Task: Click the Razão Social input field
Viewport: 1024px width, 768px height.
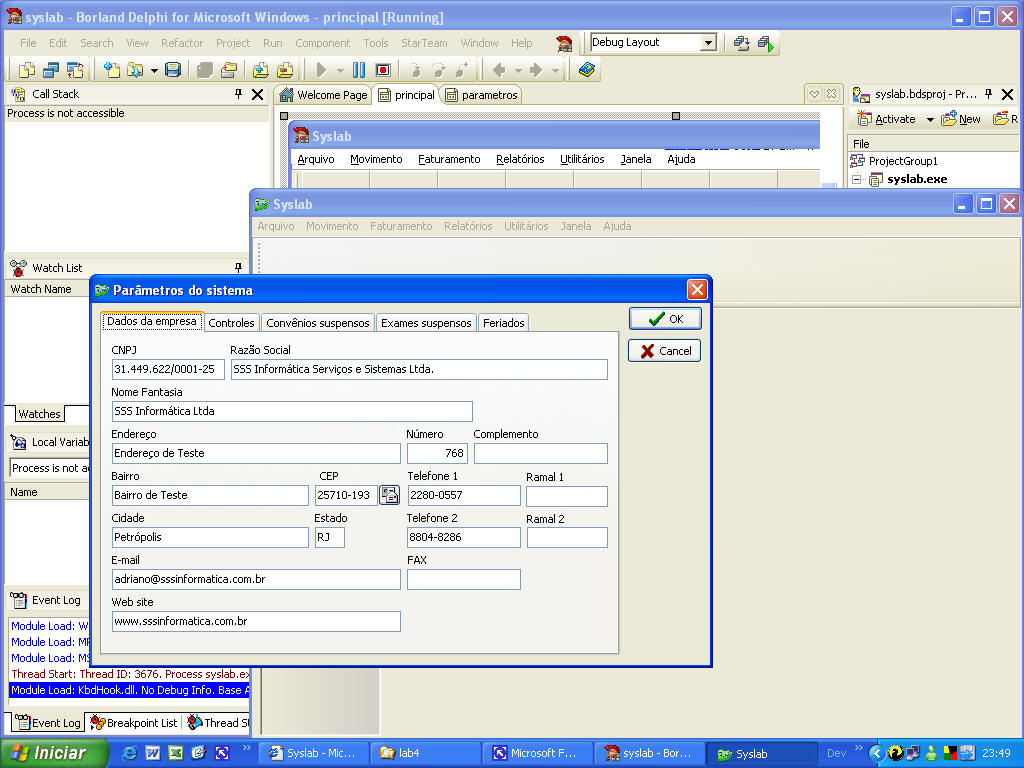Action: 419,369
